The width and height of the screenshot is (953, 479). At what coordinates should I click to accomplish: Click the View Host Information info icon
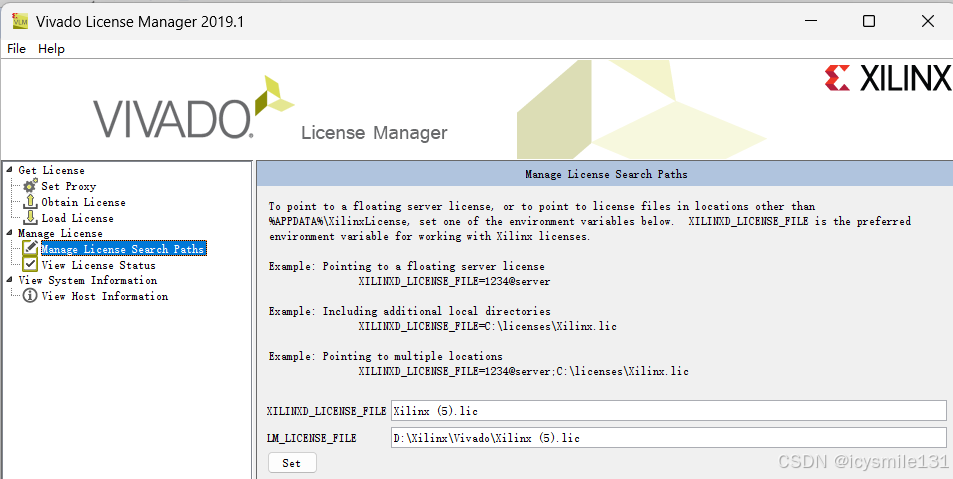[30, 296]
